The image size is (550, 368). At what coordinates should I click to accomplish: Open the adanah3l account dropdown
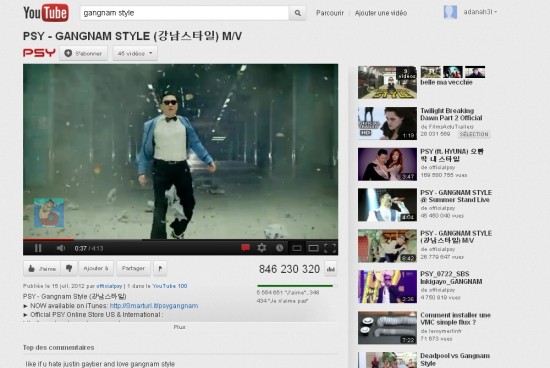click(x=480, y=12)
